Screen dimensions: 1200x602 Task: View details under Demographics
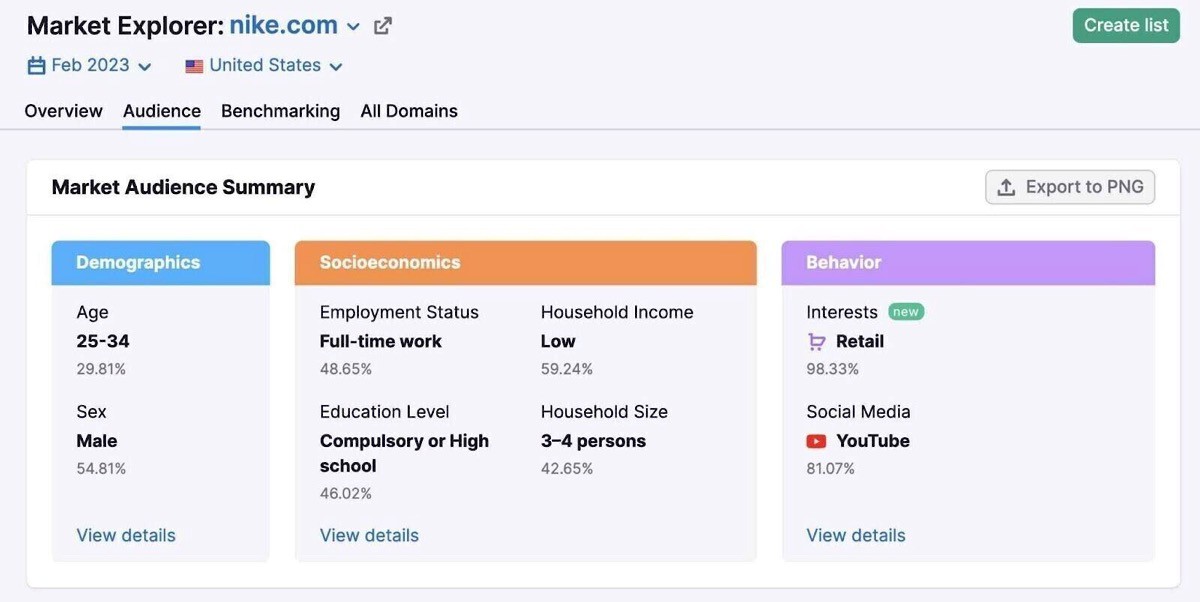coord(126,535)
